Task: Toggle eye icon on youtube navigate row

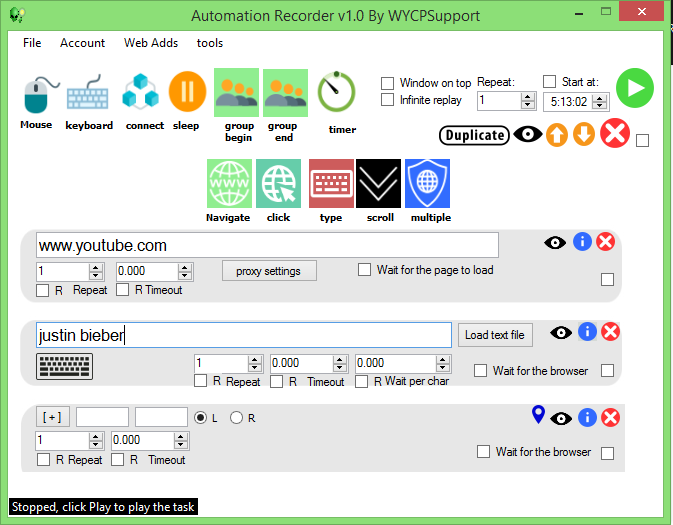Action: [555, 243]
